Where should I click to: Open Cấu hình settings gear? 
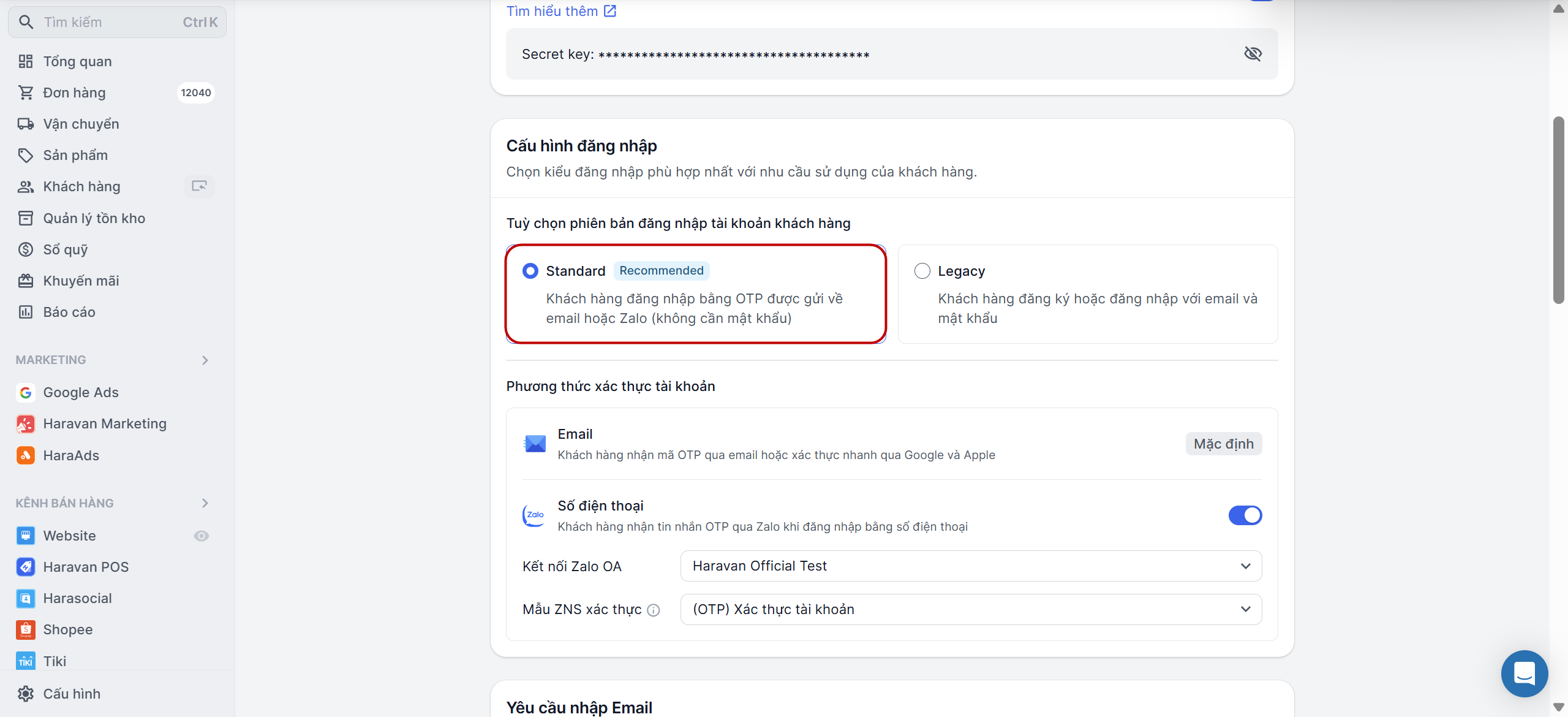(x=71, y=694)
